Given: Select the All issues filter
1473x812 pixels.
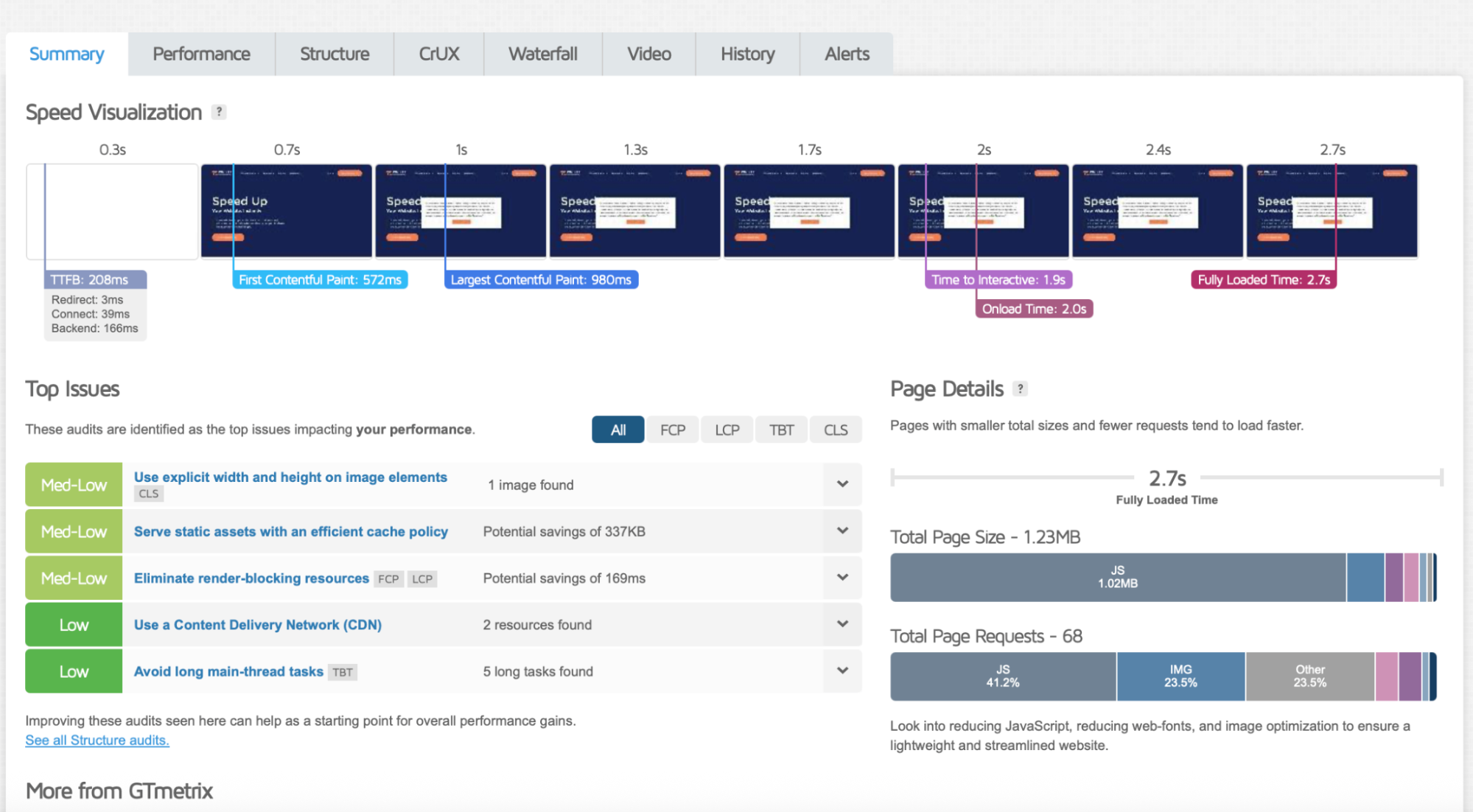Looking at the screenshot, I should (618, 430).
